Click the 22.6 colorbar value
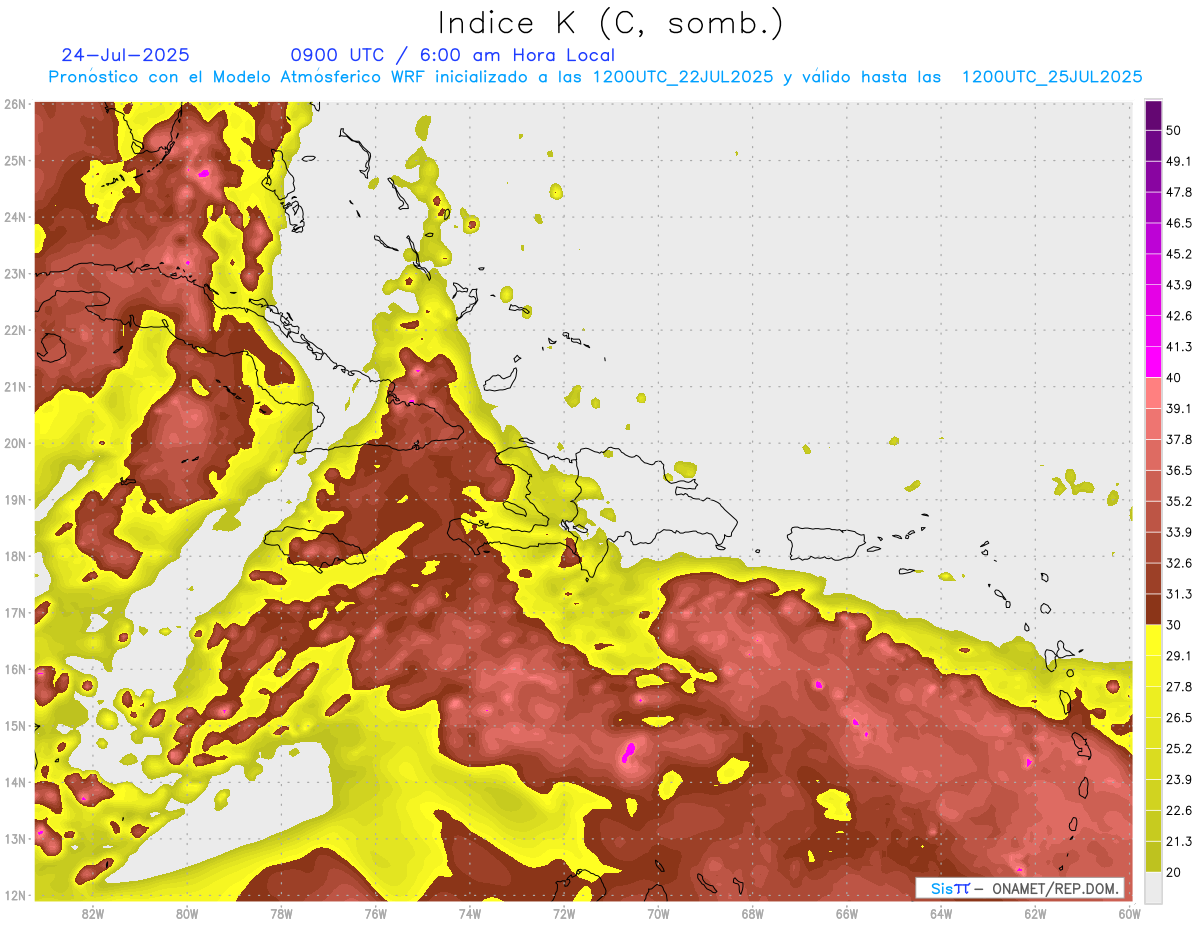 pyautogui.click(x=1179, y=811)
